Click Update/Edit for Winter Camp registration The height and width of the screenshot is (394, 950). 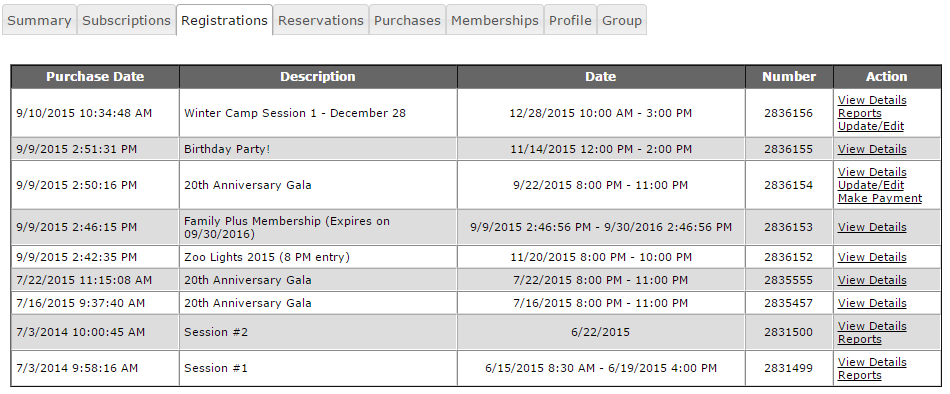(871, 126)
